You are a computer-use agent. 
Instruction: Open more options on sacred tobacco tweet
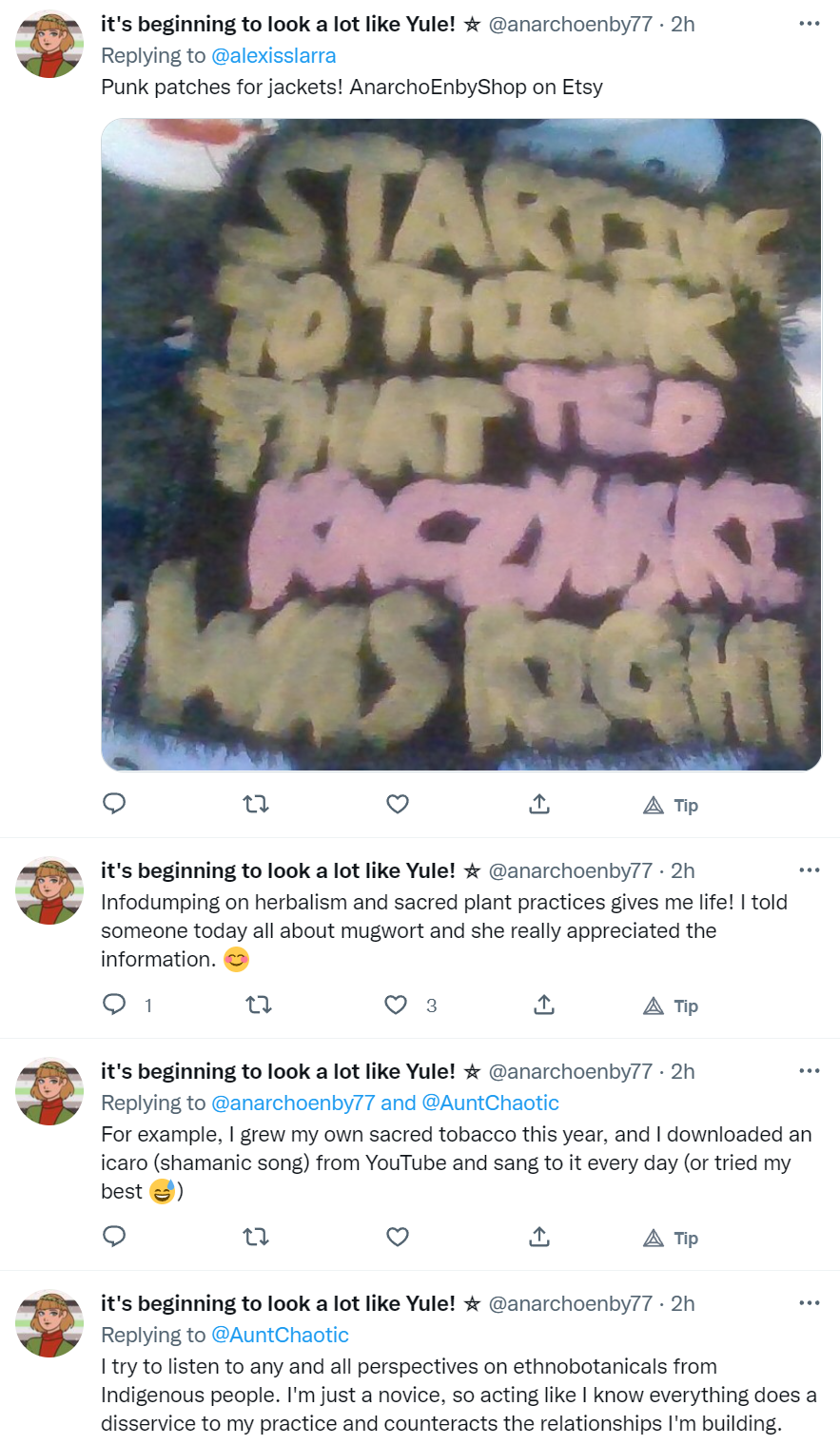810,1070
